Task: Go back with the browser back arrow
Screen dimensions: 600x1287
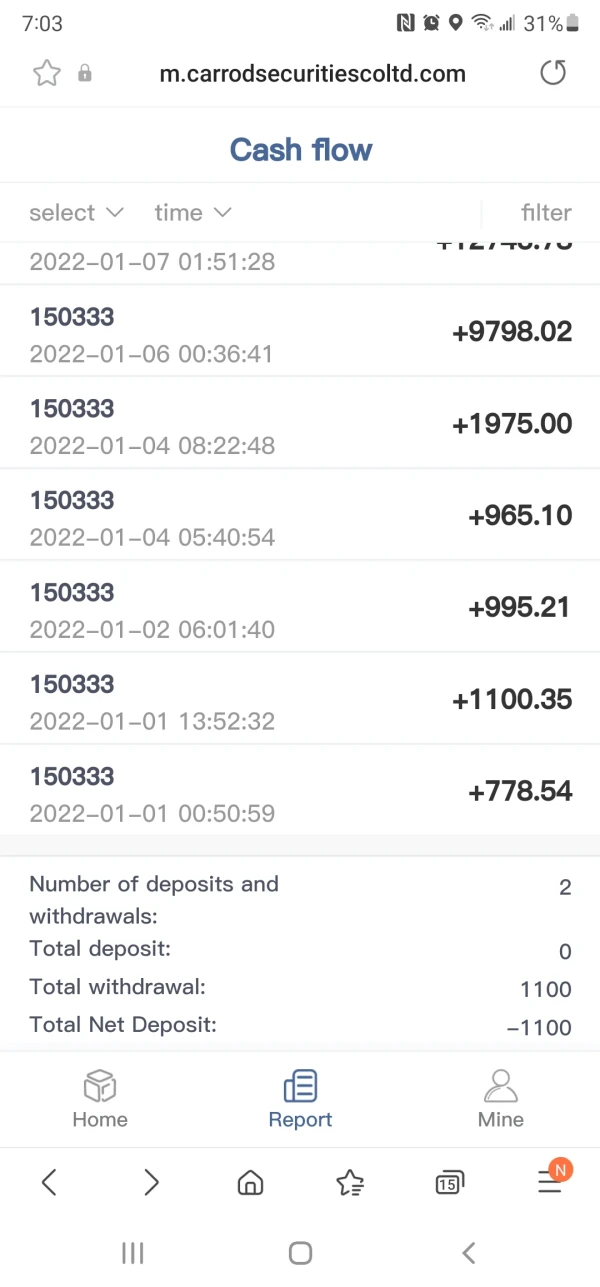Action: 49,1183
